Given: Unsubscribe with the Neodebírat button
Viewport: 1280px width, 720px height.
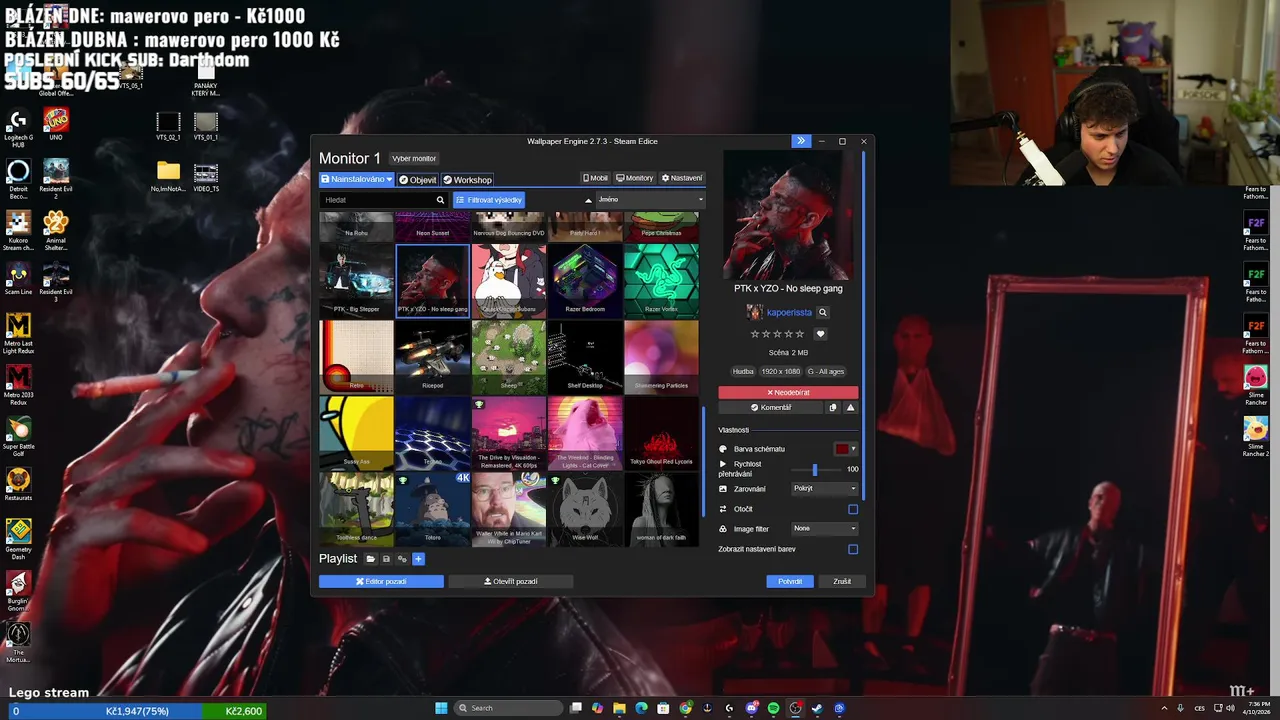Looking at the screenshot, I should (x=788, y=393).
